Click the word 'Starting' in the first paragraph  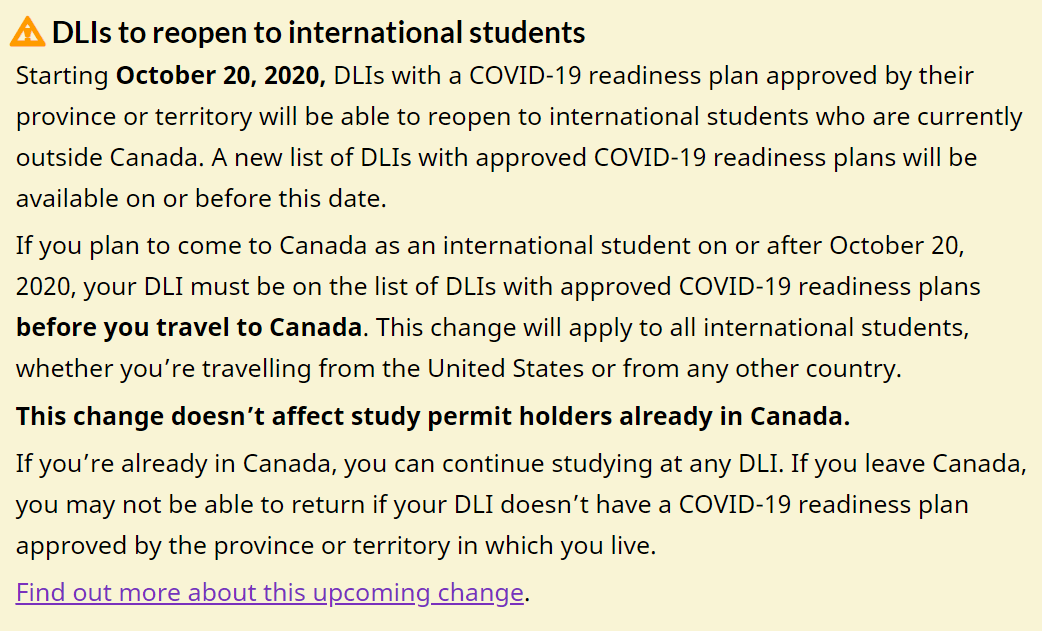click(62, 76)
